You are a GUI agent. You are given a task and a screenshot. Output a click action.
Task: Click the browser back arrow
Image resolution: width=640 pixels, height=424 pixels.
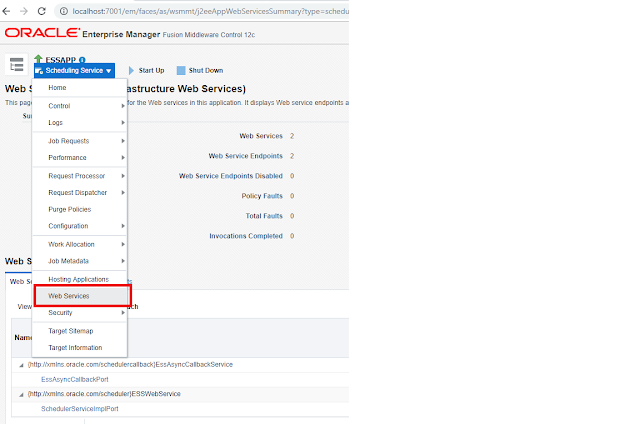(x=6, y=11)
